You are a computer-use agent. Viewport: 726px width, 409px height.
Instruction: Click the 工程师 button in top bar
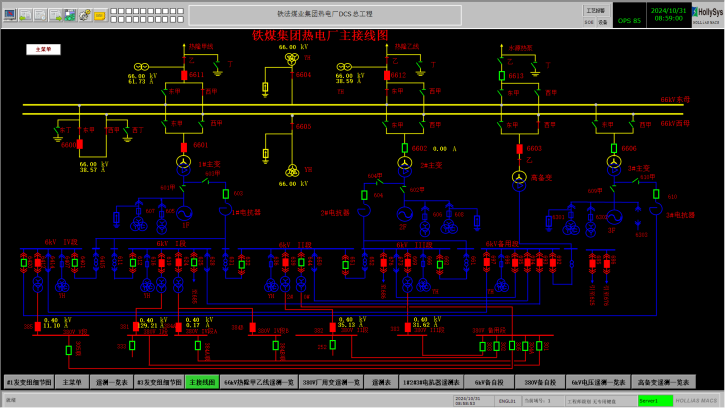tap(596, 9)
